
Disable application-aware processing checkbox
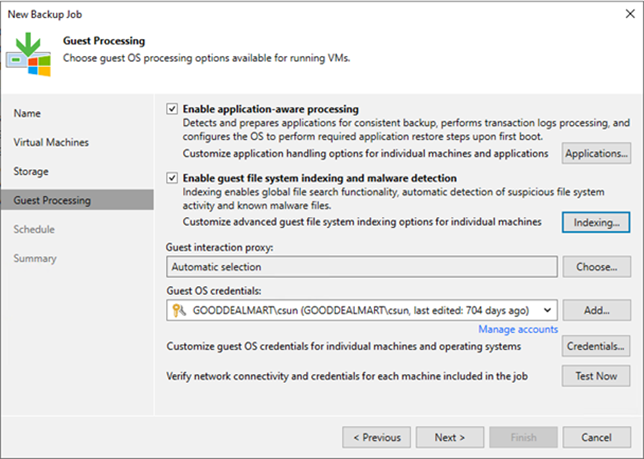(173, 108)
